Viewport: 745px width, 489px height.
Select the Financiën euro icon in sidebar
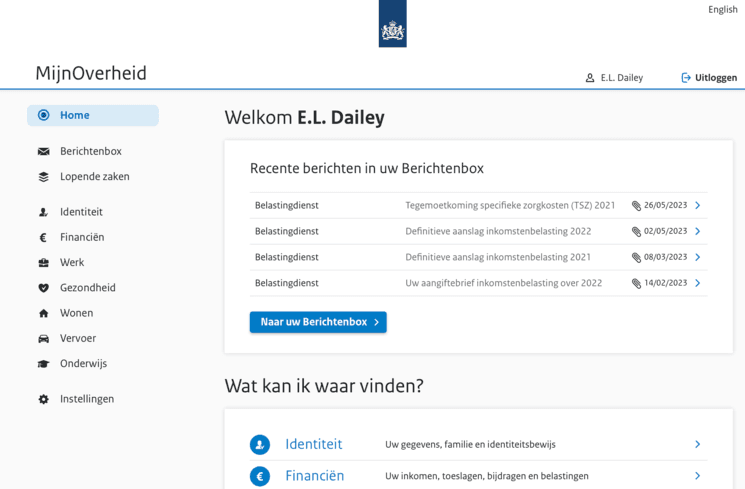click(x=43, y=238)
